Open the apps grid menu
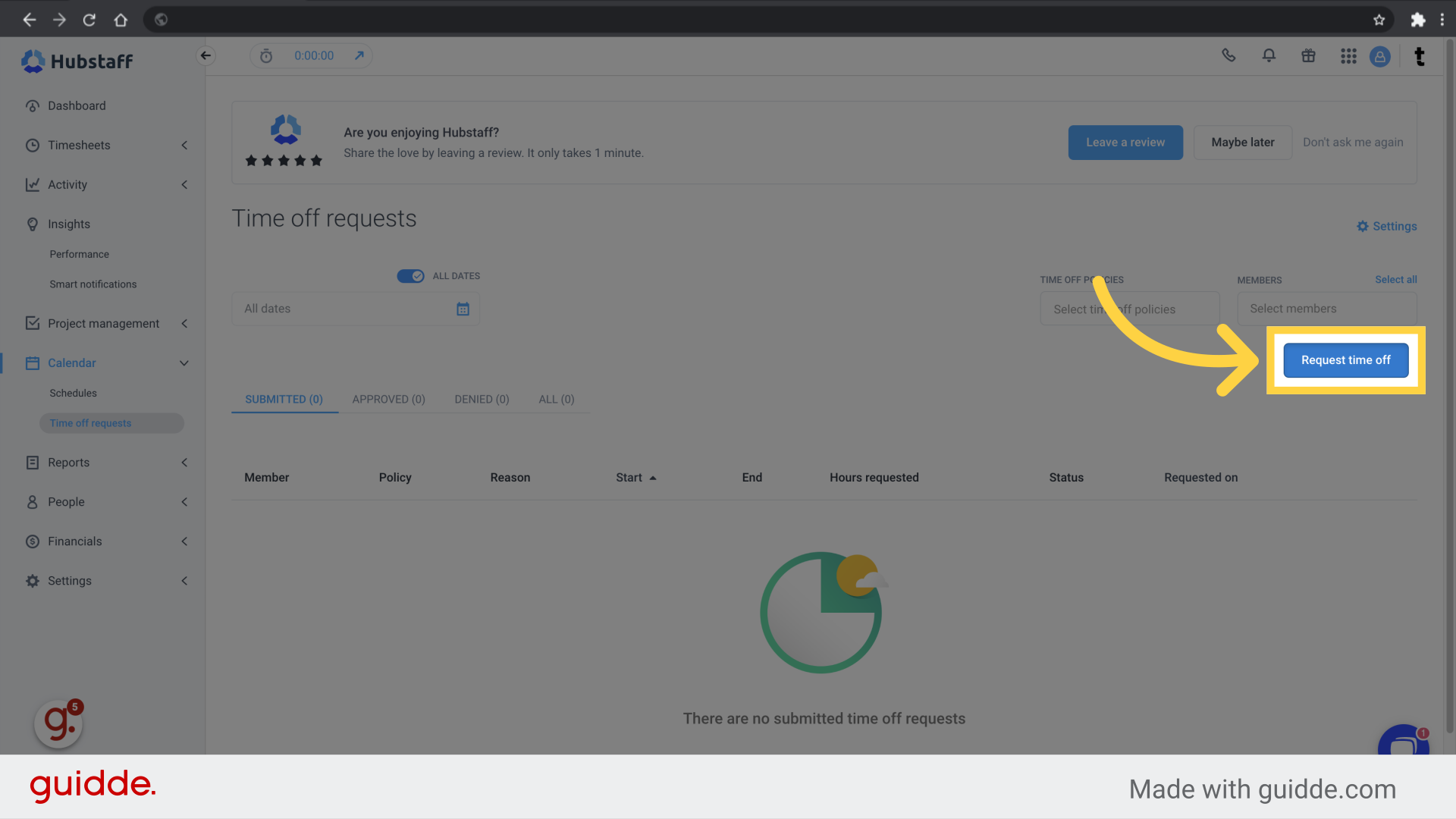This screenshot has height=819, width=1456. (x=1348, y=55)
